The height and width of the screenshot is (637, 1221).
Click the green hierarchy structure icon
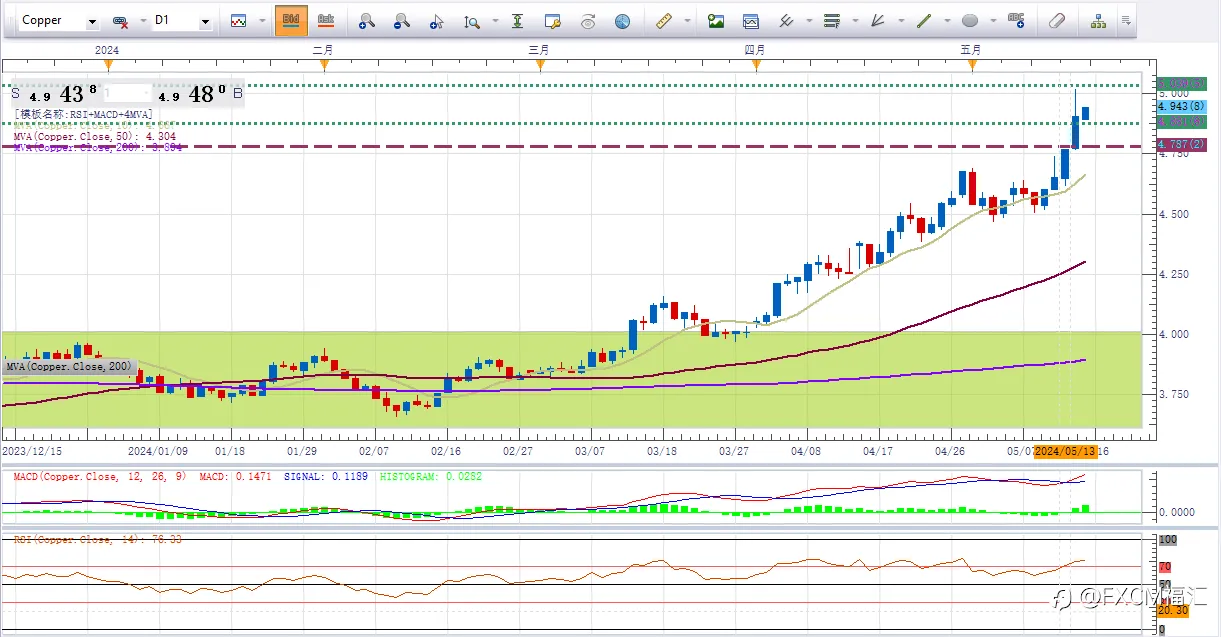click(1098, 21)
